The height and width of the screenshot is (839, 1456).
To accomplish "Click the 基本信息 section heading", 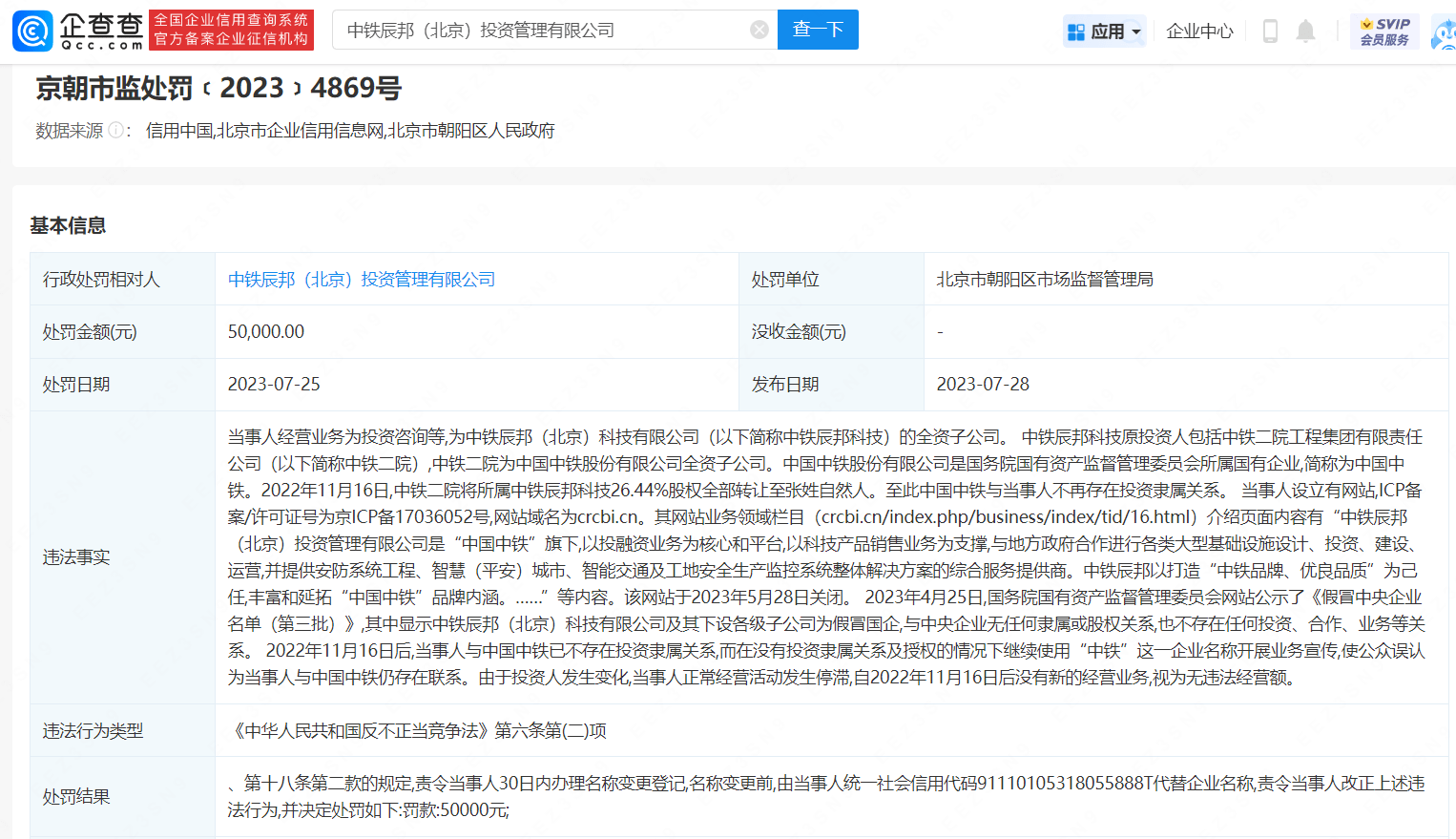I will pyautogui.click(x=68, y=225).
